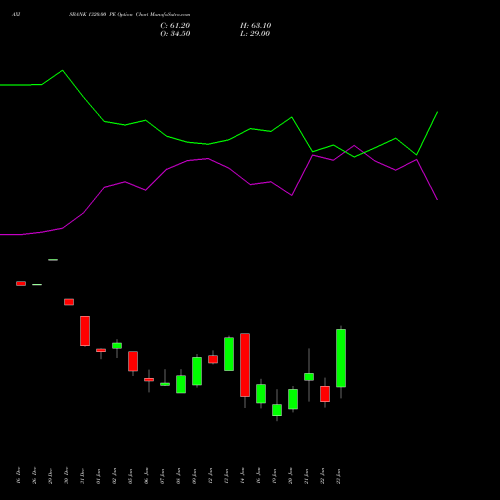The image size is (500, 500).
Task: Select the large red candle above 14 Jan
Action: click(245, 365)
